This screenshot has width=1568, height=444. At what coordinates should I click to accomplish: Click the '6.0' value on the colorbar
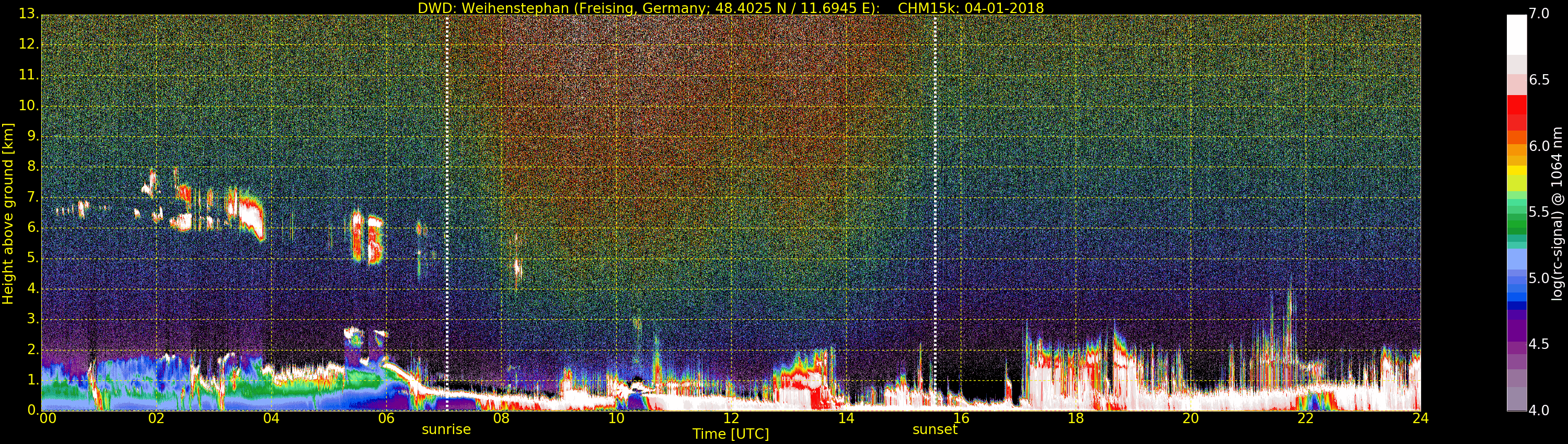tap(1539, 146)
